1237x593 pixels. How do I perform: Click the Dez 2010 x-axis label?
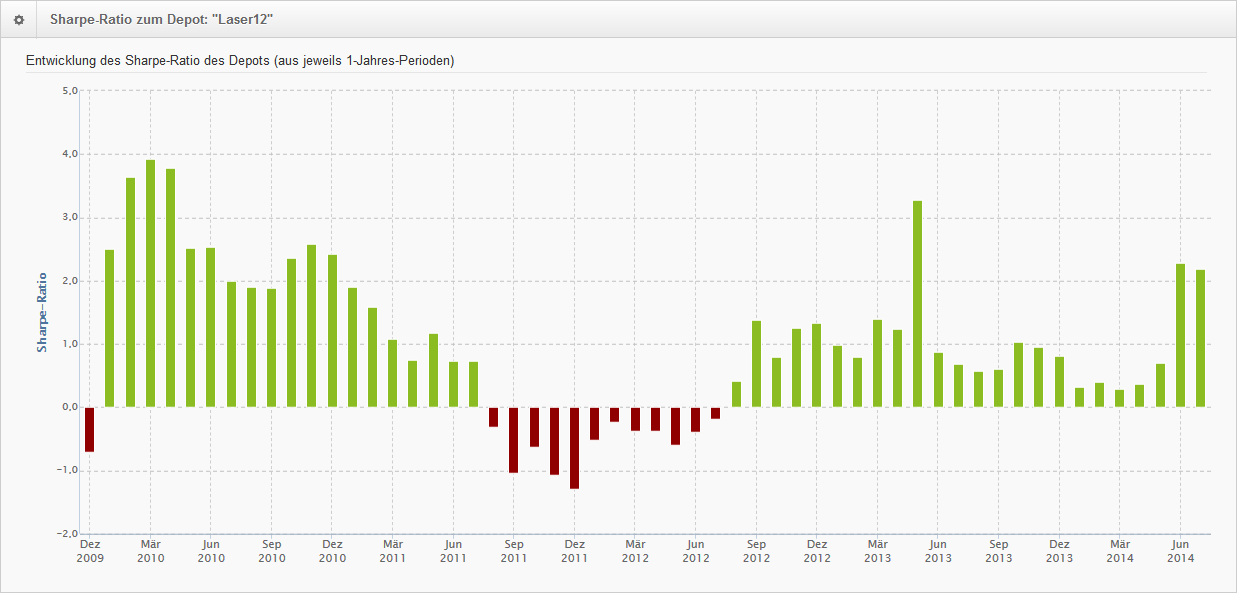332,551
